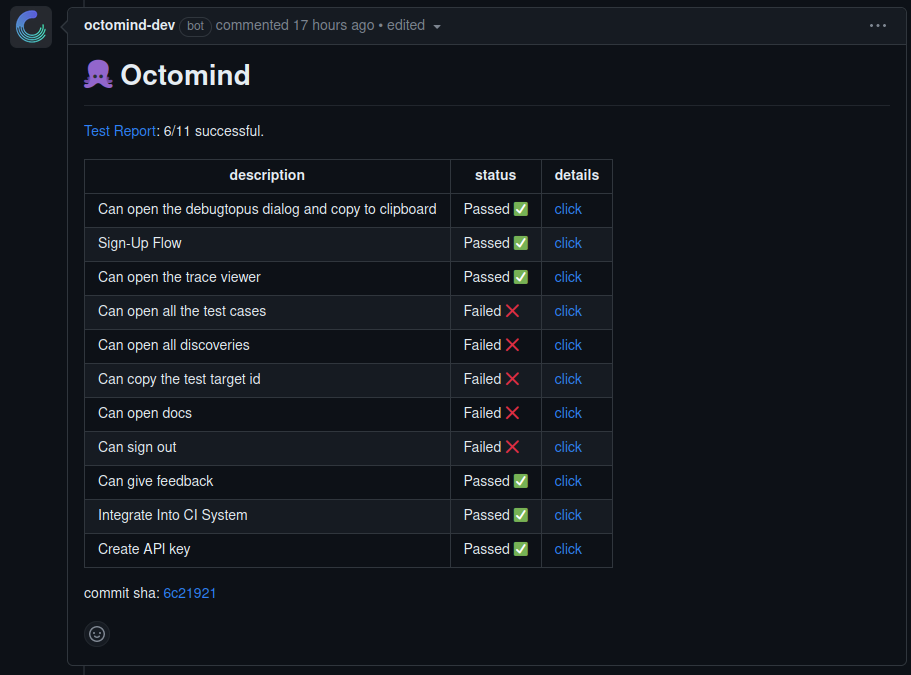Image resolution: width=911 pixels, height=675 pixels.
Task: Click the red cross beside Can open docs
Action: tap(515, 413)
